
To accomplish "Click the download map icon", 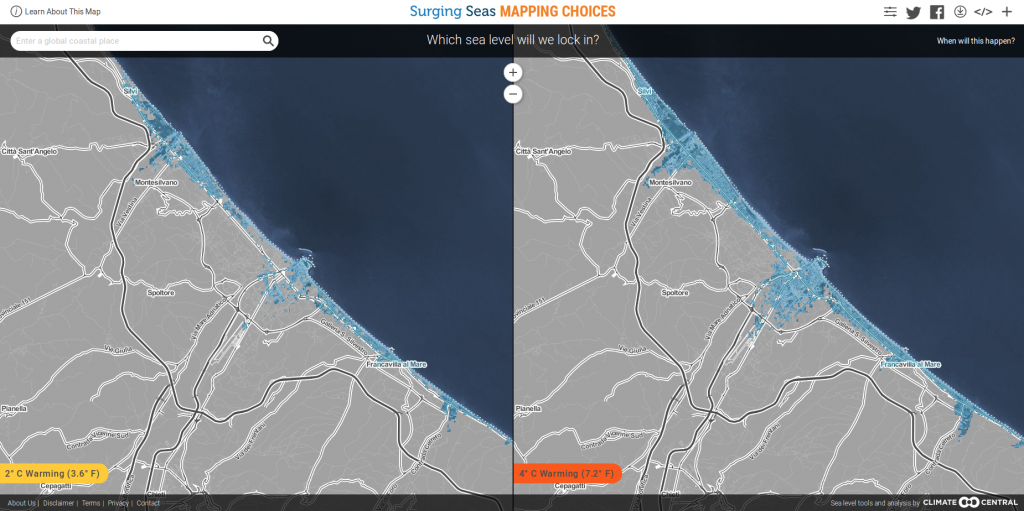I will click(960, 12).
